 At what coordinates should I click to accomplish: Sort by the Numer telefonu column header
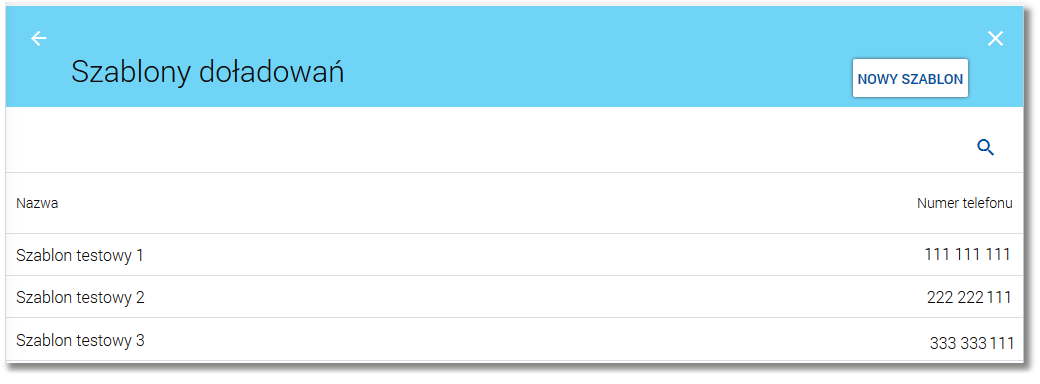[x=964, y=204]
